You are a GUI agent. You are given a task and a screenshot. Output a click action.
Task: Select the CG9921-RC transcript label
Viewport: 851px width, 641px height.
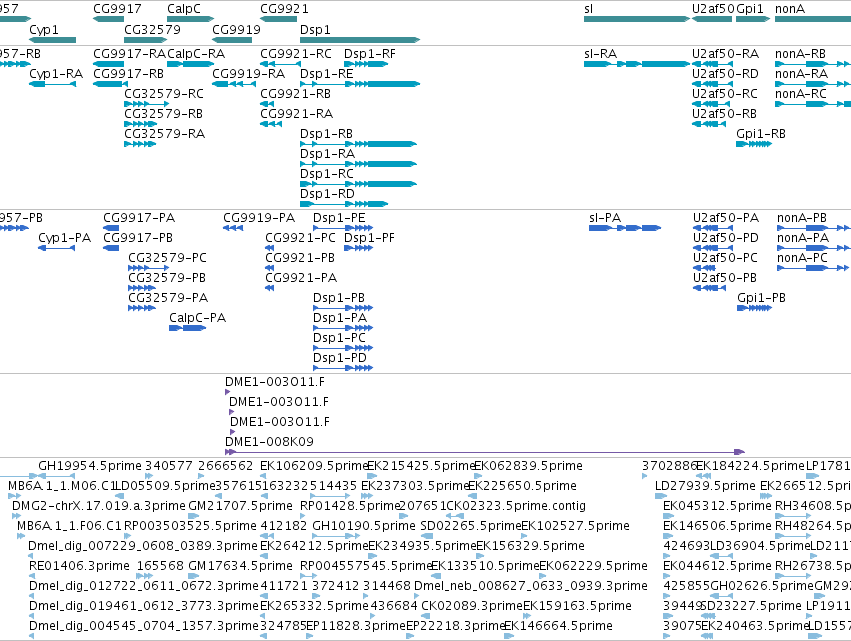tap(296, 54)
